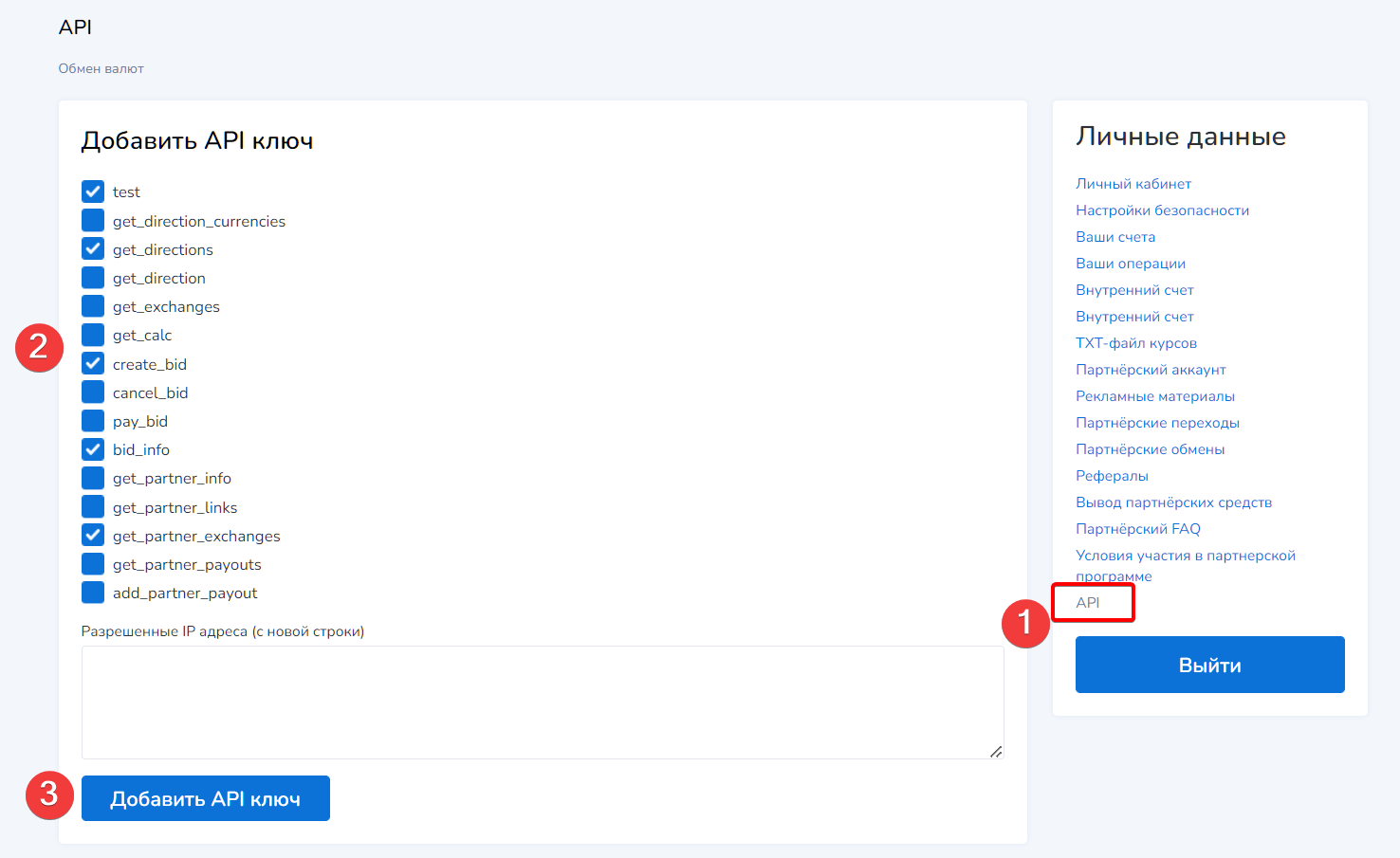
Task: Uncheck the get_directions permission
Action: click(93, 249)
